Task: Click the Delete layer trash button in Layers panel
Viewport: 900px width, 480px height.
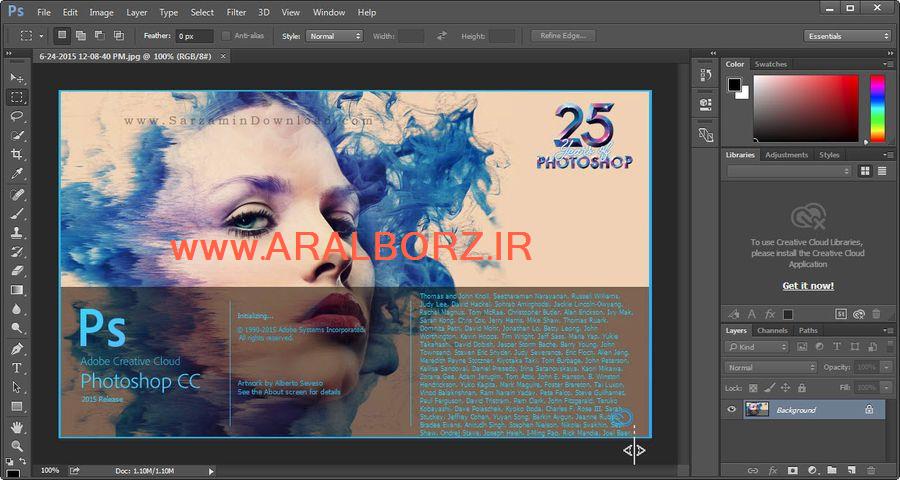Action: click(871, 470)
